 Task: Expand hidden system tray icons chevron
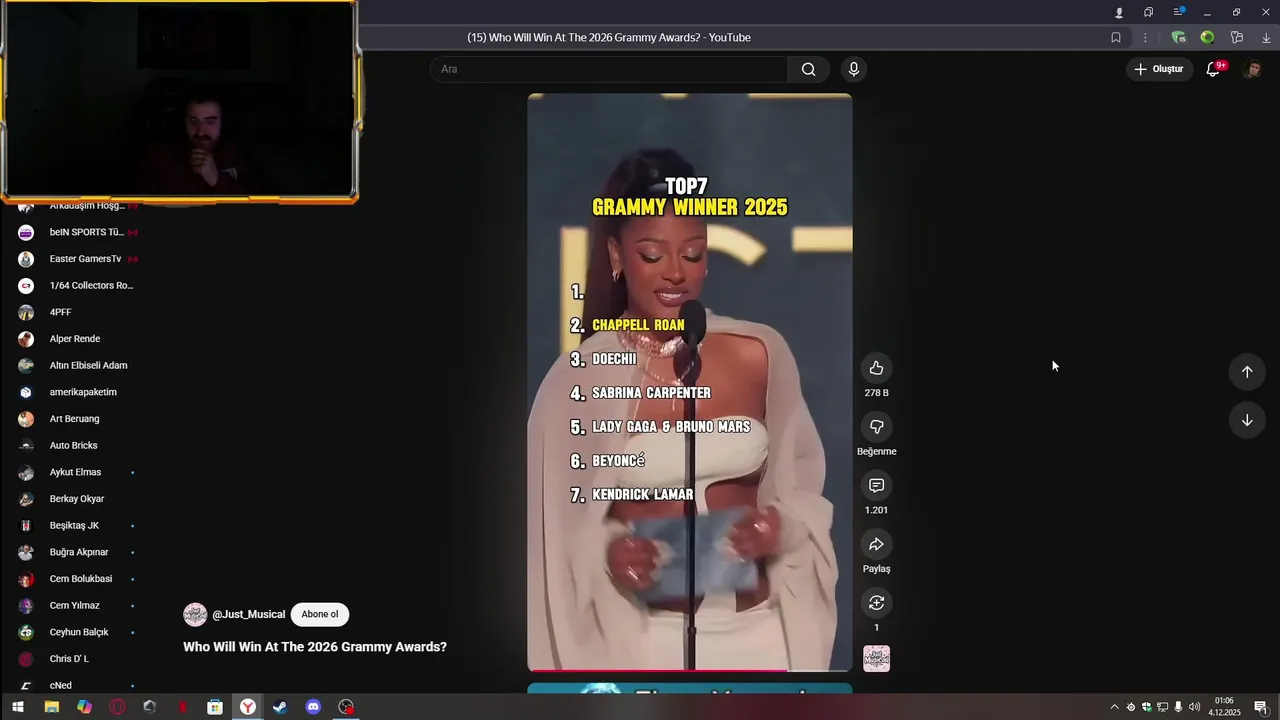1115,707
